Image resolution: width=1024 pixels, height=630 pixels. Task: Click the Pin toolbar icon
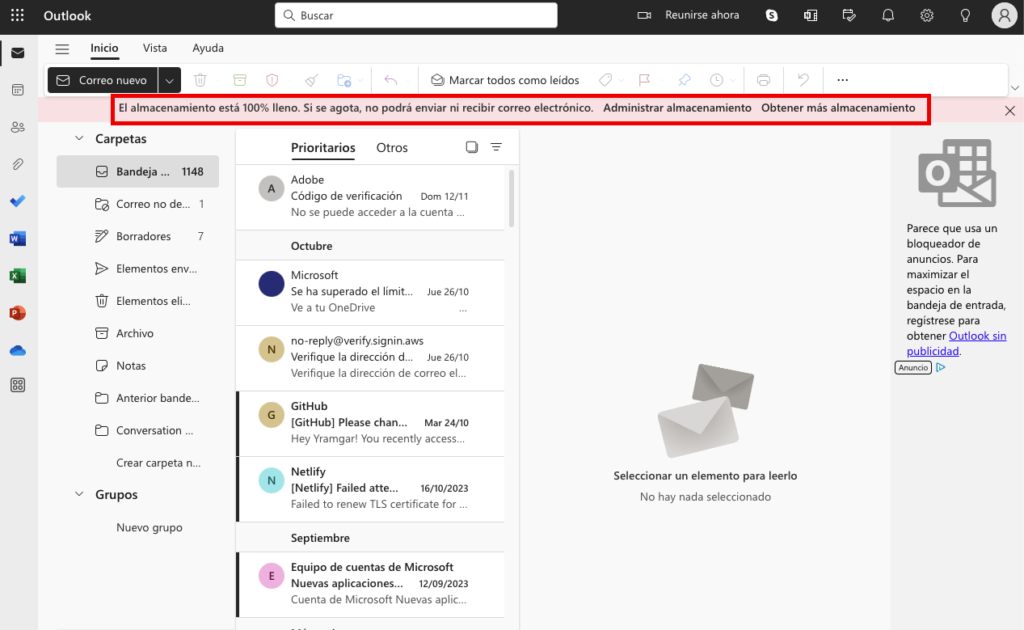coord(684,80)
